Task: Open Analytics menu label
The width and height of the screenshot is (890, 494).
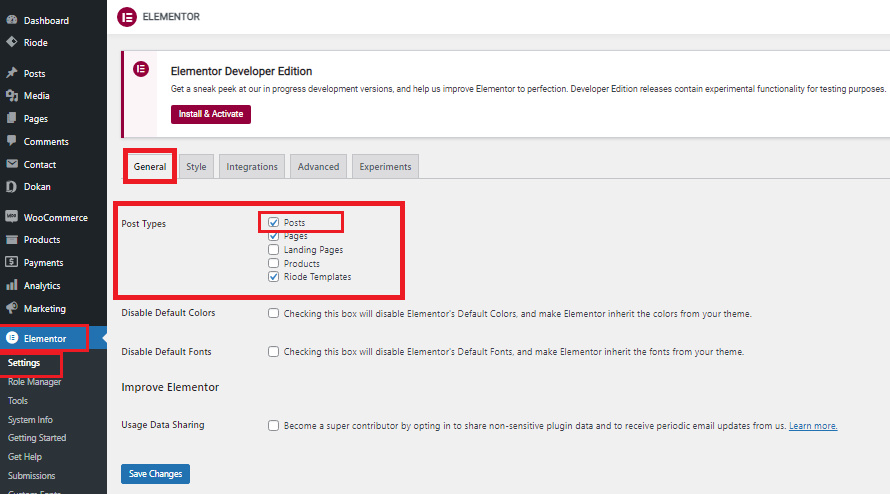Action: click(x=42, y=286)
